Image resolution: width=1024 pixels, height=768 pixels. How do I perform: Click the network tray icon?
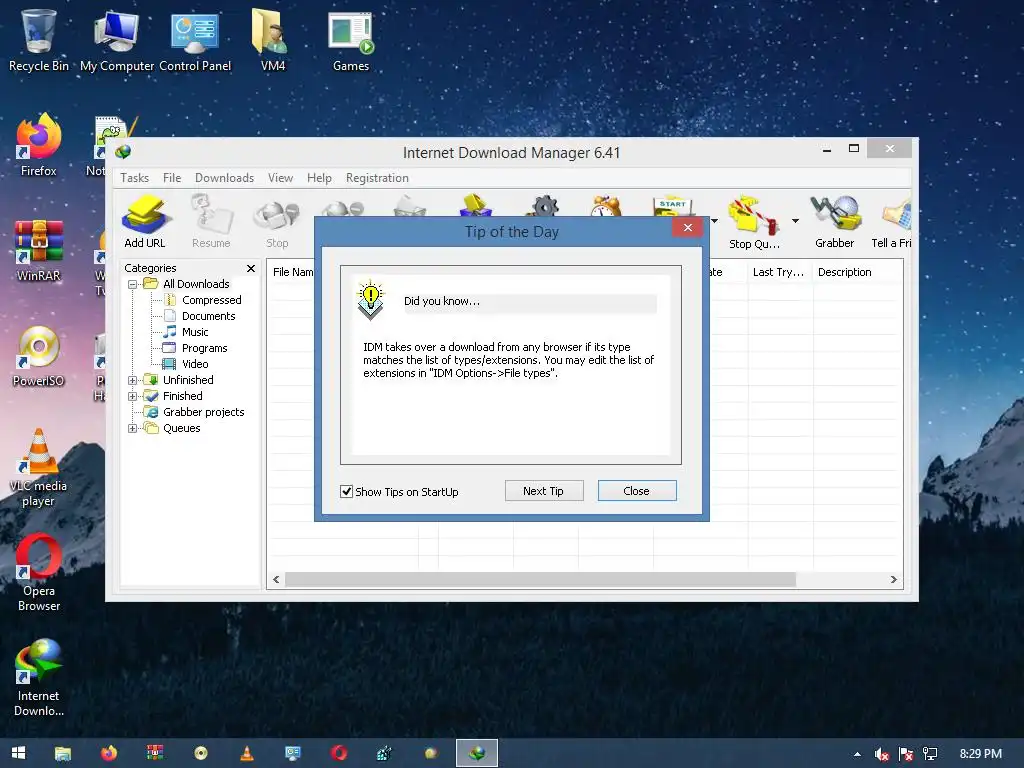tap(930, 754)
